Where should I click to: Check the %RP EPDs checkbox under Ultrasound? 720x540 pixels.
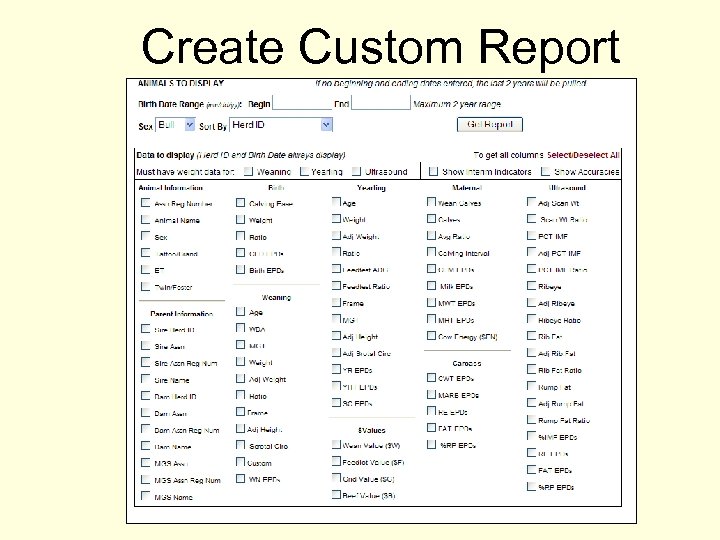[x=531, y=486]
